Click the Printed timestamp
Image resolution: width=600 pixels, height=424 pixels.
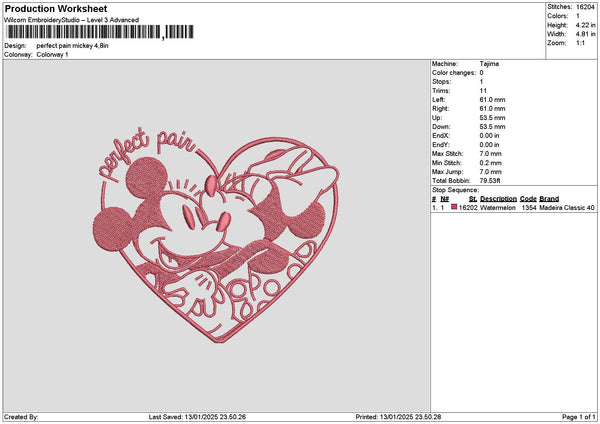pyautogui.click(x=398, y=417)
